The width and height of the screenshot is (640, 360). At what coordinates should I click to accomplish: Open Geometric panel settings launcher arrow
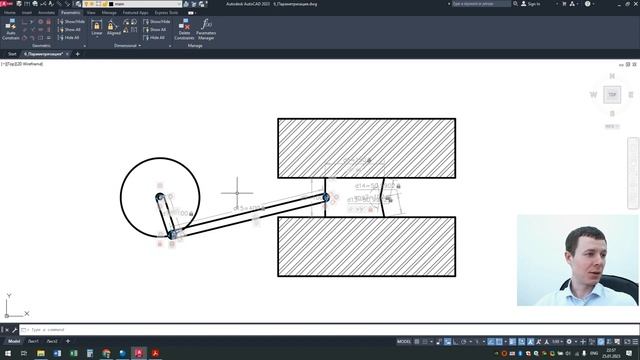(84, 46)
